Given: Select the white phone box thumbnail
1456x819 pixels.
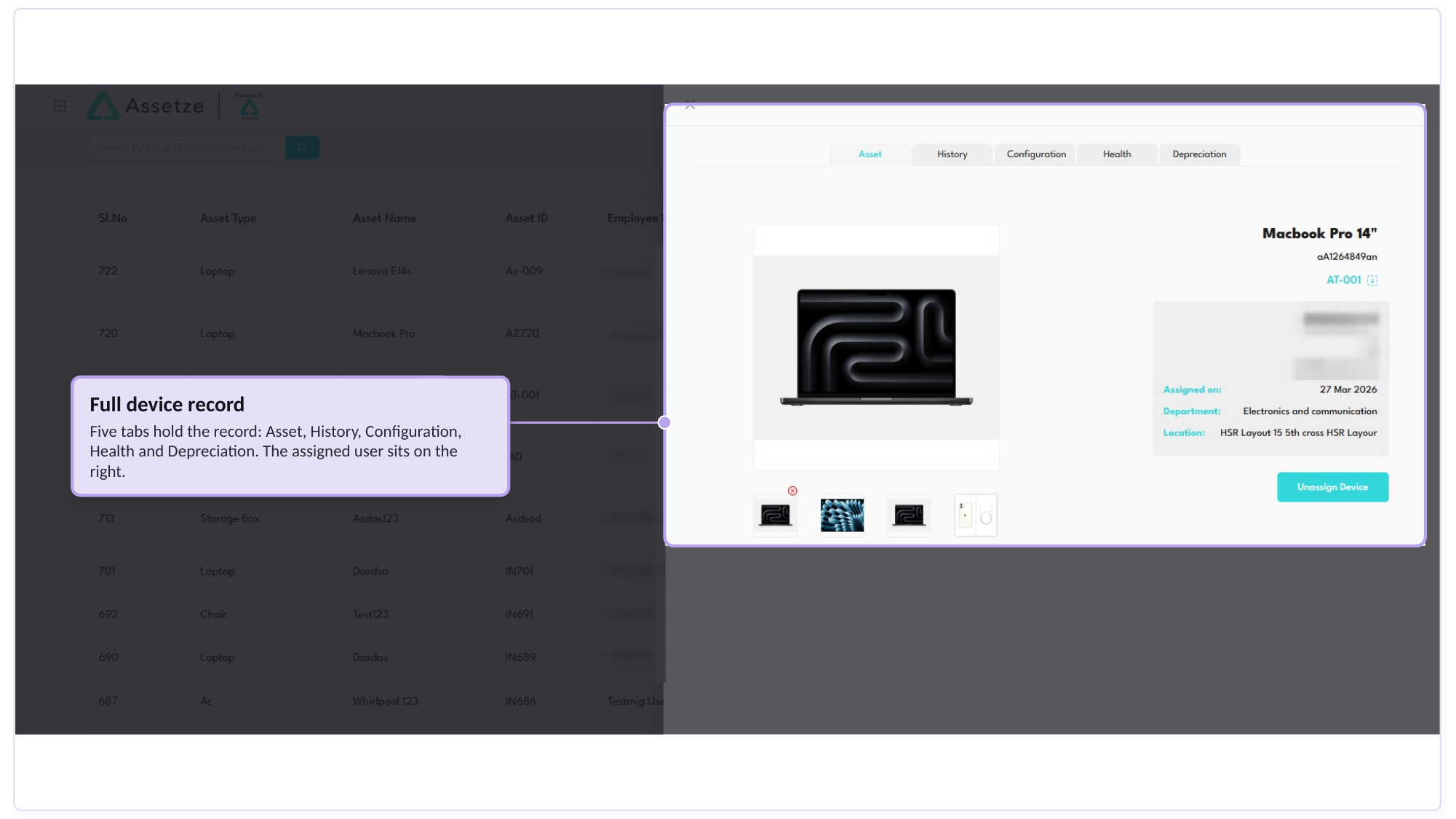Looking at the screenshot, I should (x=976, y=515).
